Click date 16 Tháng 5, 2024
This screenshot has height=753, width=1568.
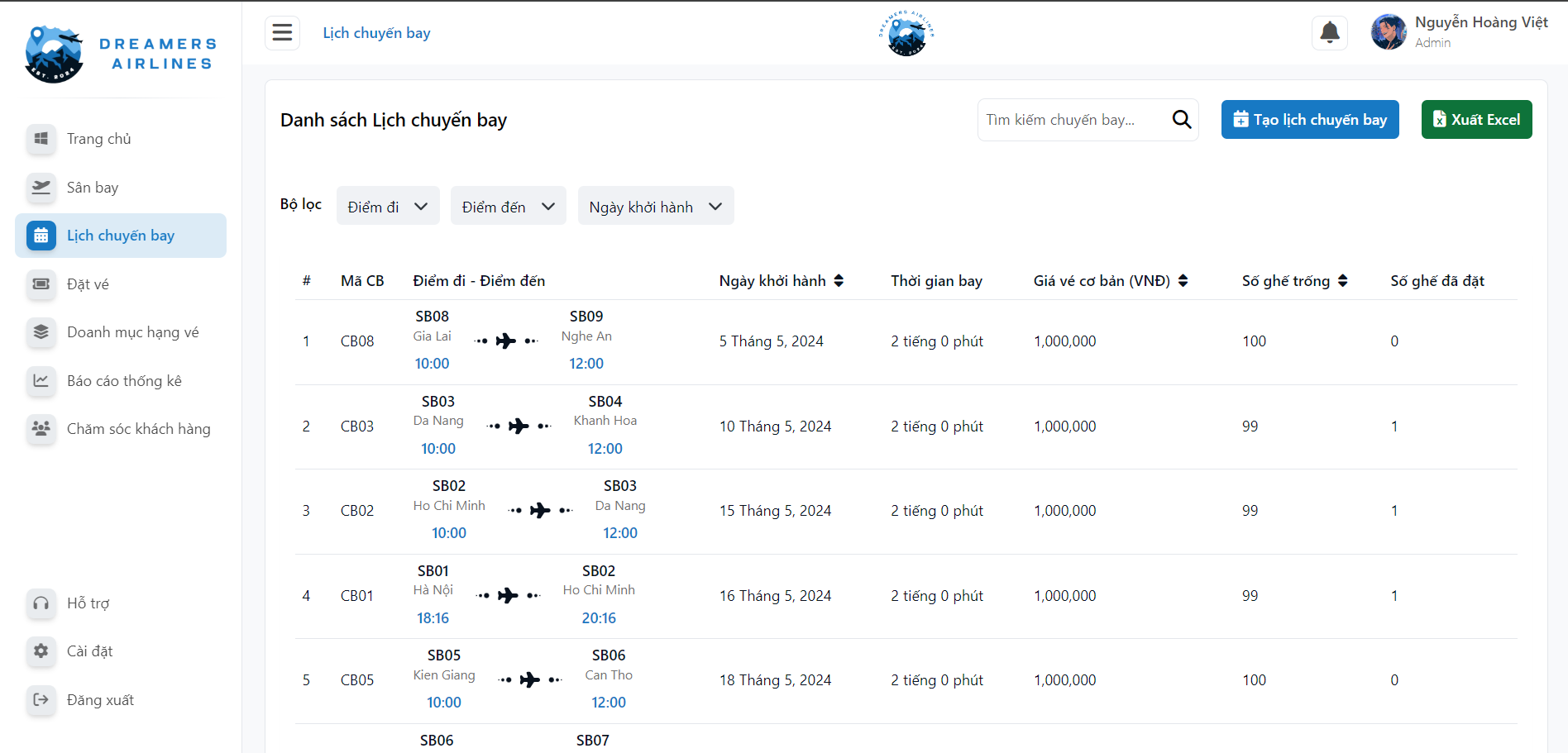776,596
